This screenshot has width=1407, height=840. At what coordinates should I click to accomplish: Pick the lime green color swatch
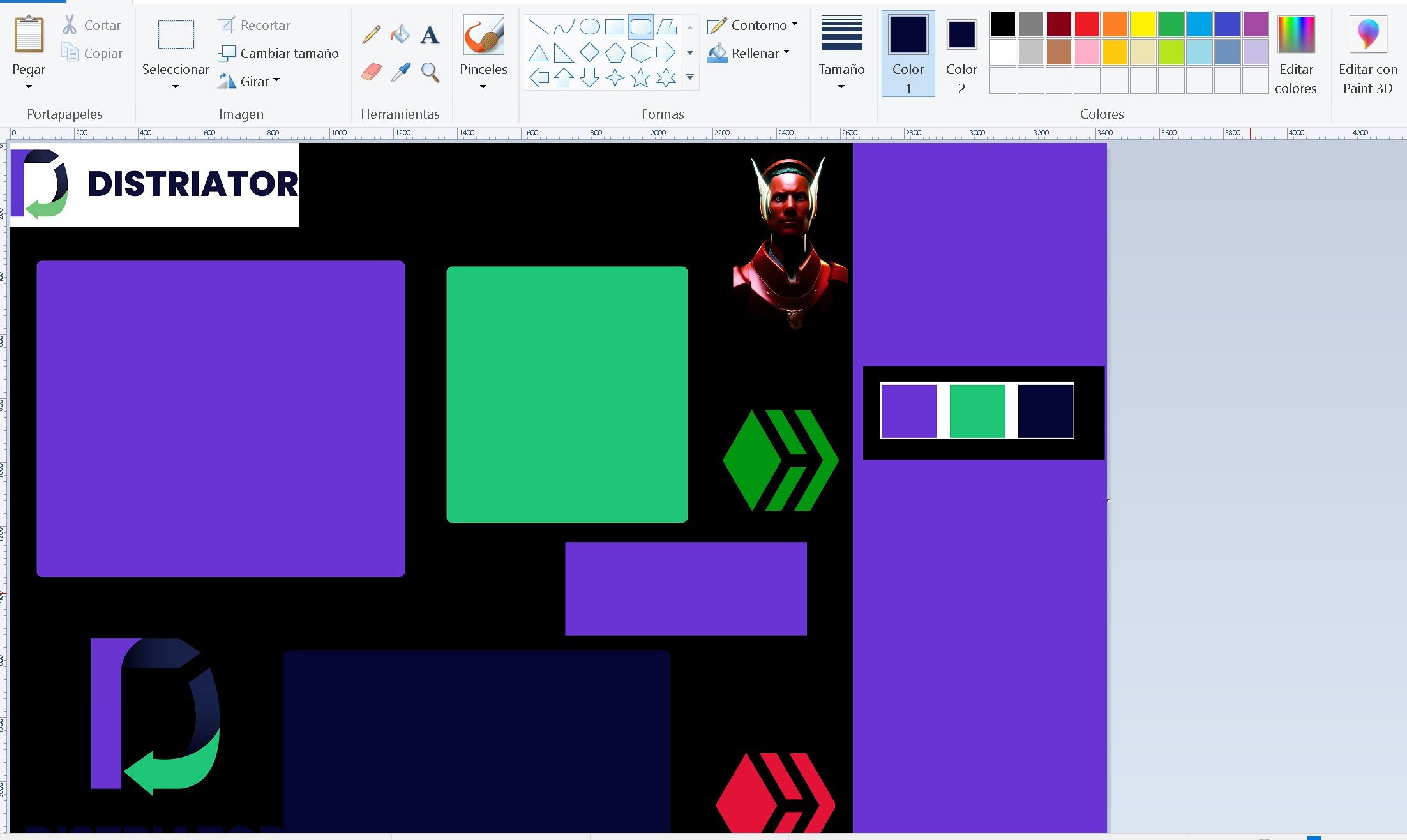coord(1171,52)
